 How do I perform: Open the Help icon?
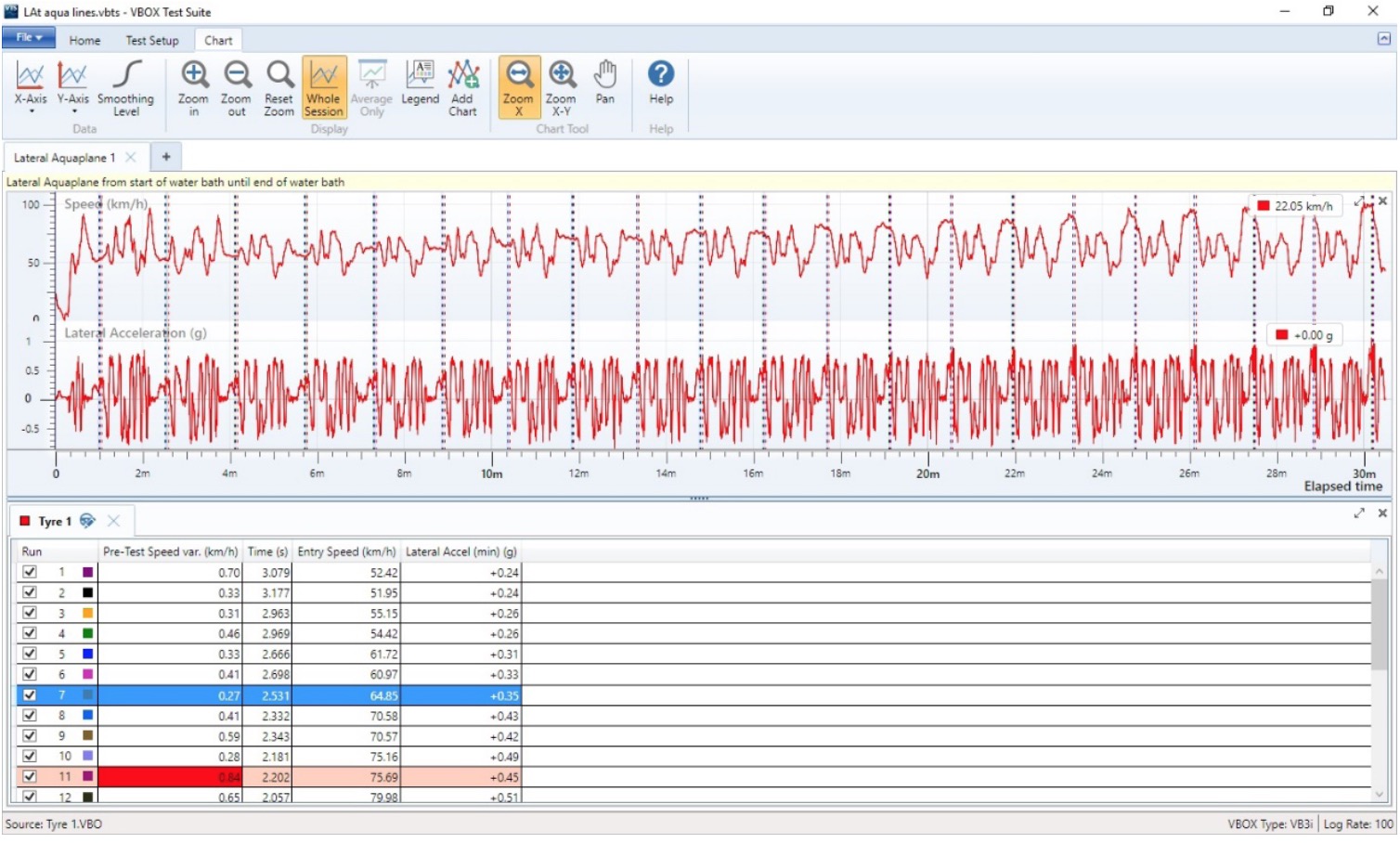[661, 82]
